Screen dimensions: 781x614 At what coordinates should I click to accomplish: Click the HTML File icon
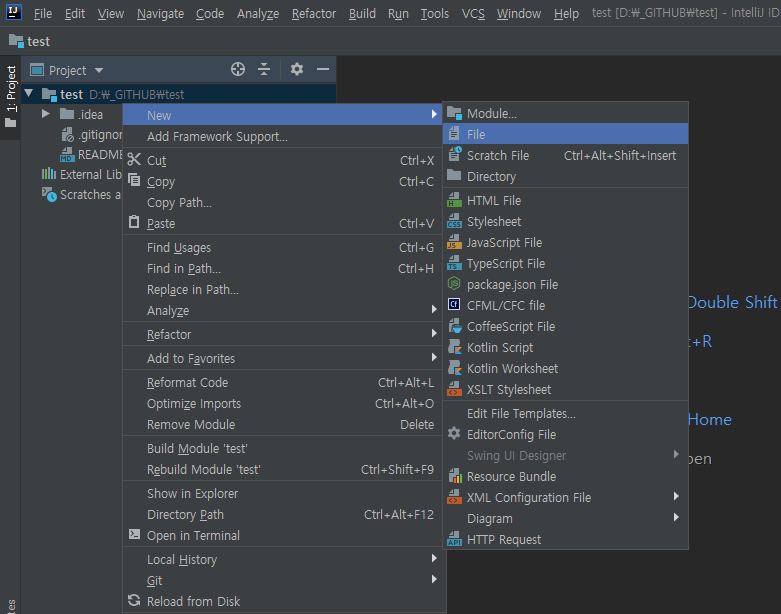click(x=454, y=200)
